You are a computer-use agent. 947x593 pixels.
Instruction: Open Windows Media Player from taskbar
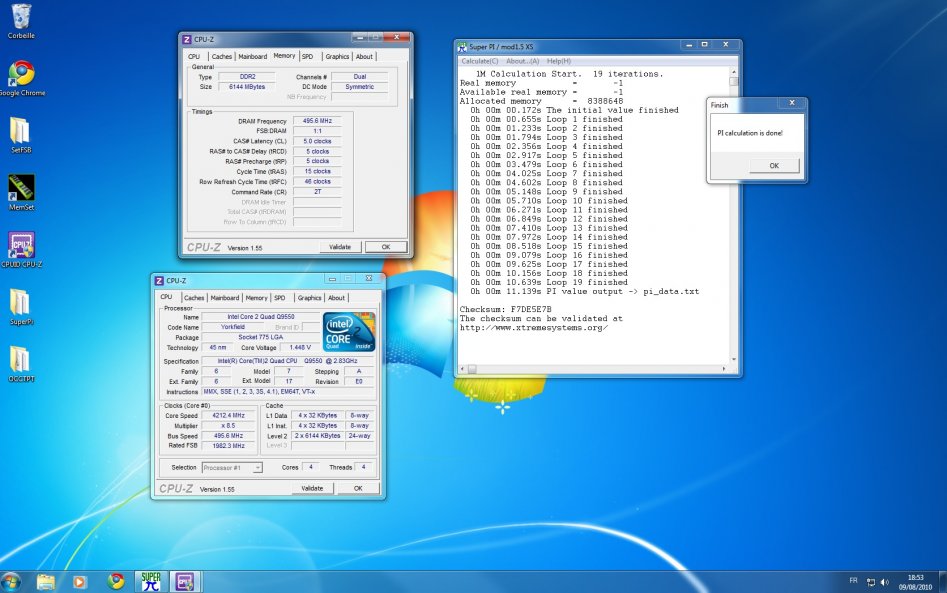(80, 580)
